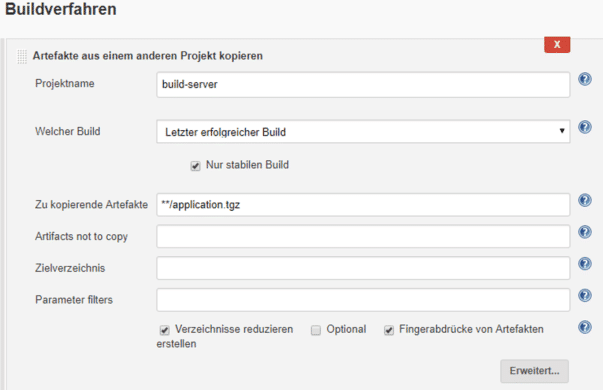Screen dimensions: 603x390
Task: Show help for Zu kopierende Artefakte
Action: point(585,200)
